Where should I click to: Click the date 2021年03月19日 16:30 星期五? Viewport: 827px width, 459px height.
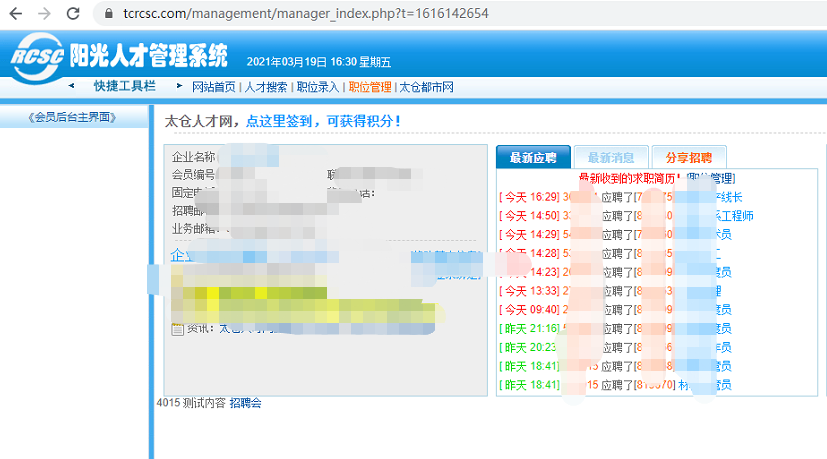319,62
